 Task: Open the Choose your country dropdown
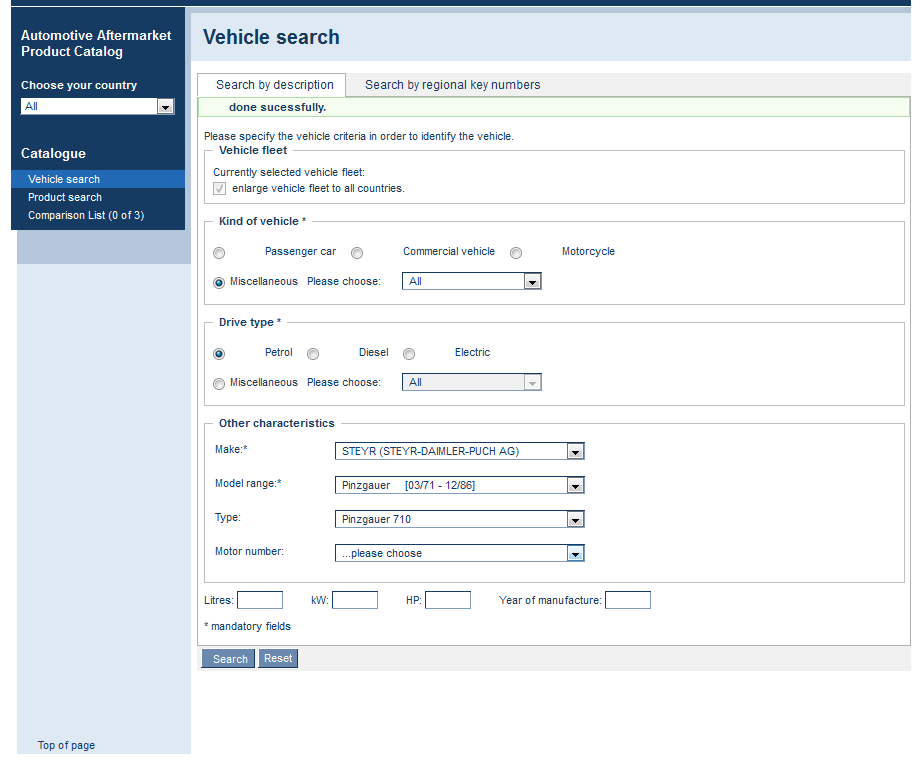coord(97,106)
